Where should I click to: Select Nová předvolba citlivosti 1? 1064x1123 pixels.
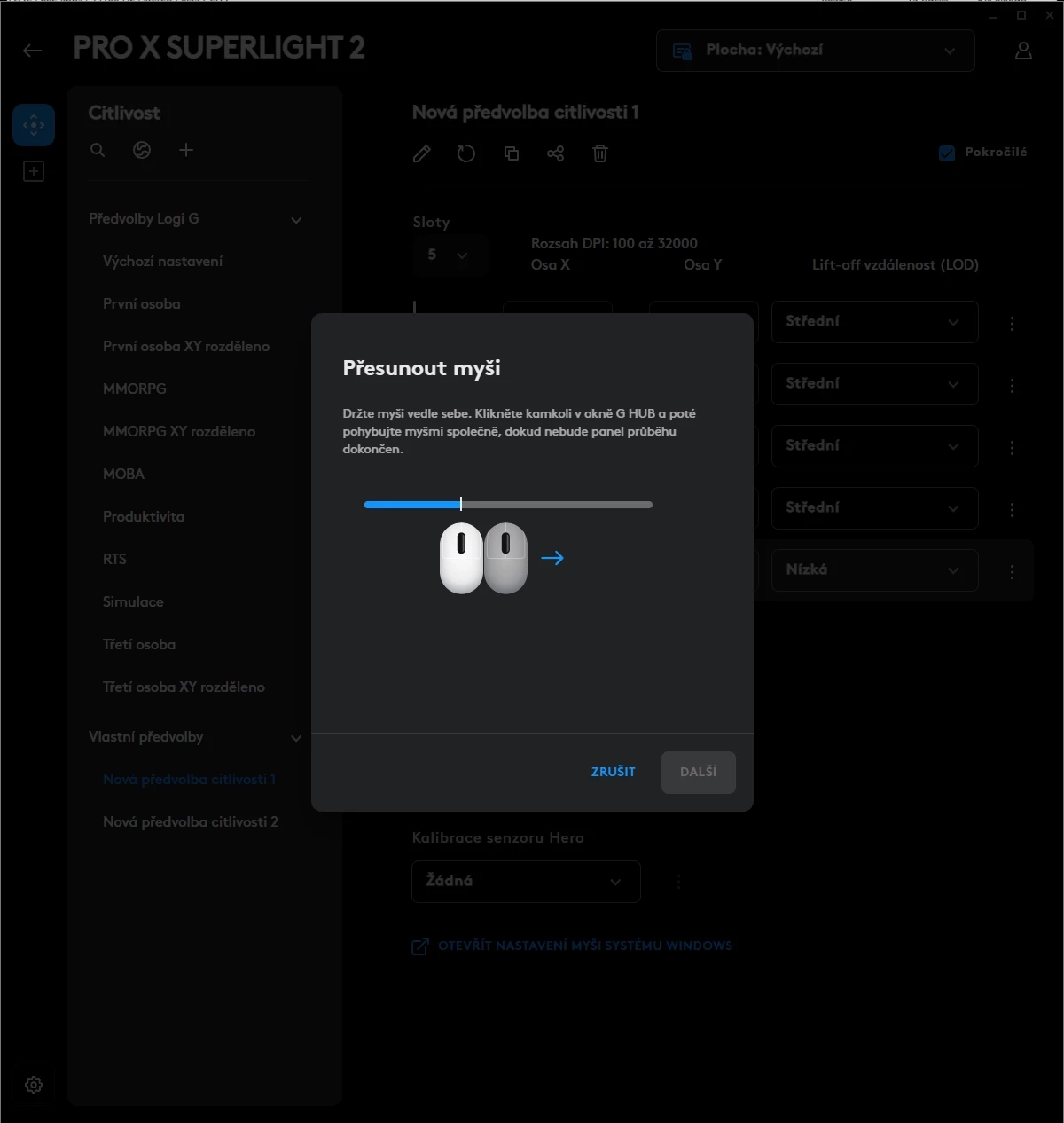click(x=189, y=779)
